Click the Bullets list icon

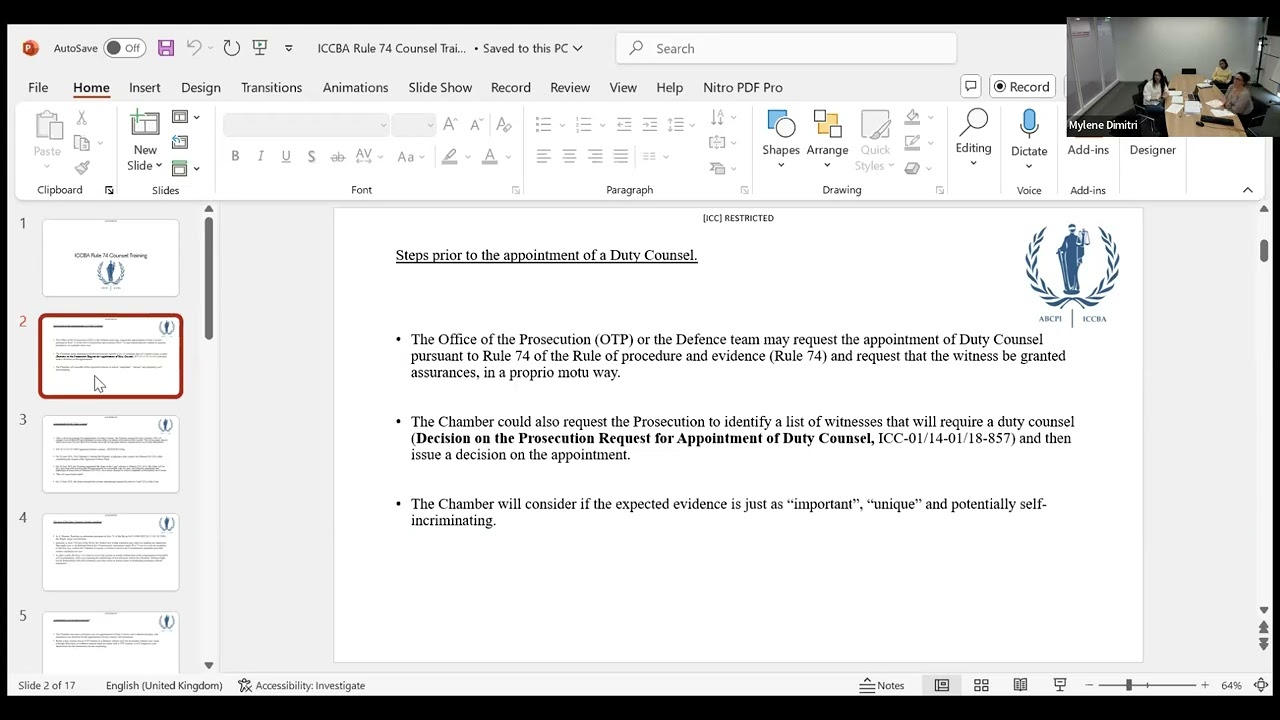click(x=543, y=124)
